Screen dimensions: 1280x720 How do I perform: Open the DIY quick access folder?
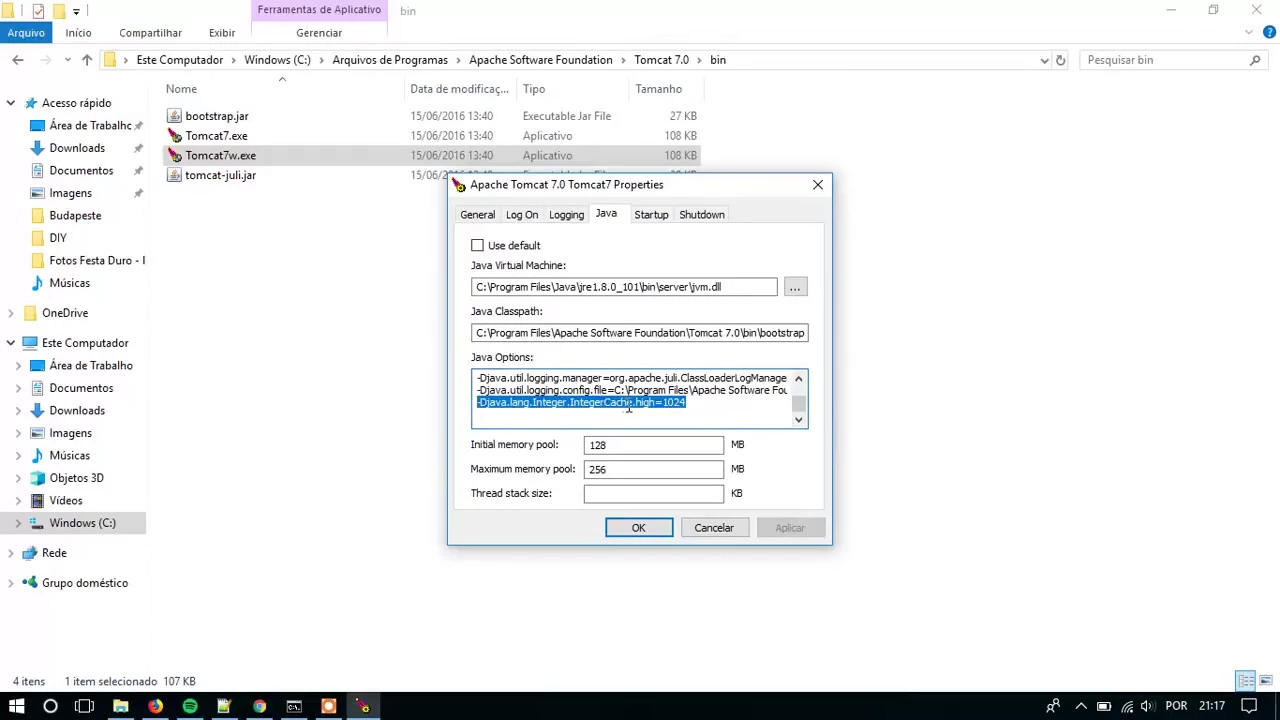click(58, 238)
